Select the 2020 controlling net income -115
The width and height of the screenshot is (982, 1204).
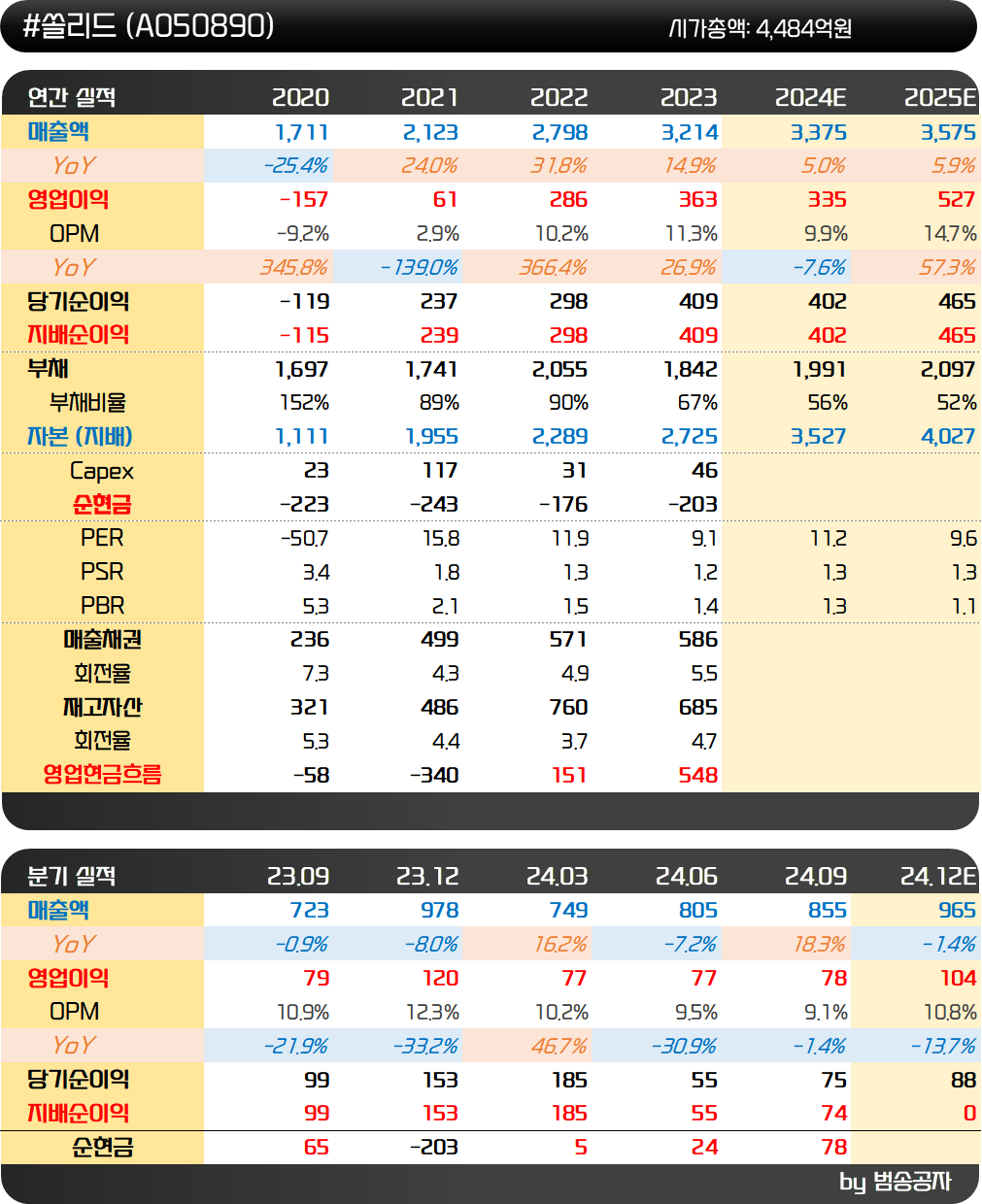pos(304,335)
